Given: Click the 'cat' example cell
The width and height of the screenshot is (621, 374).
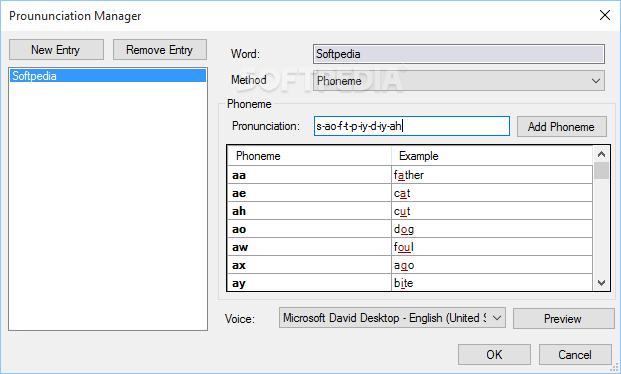Looking at the screenshot, I should [492, 193].
